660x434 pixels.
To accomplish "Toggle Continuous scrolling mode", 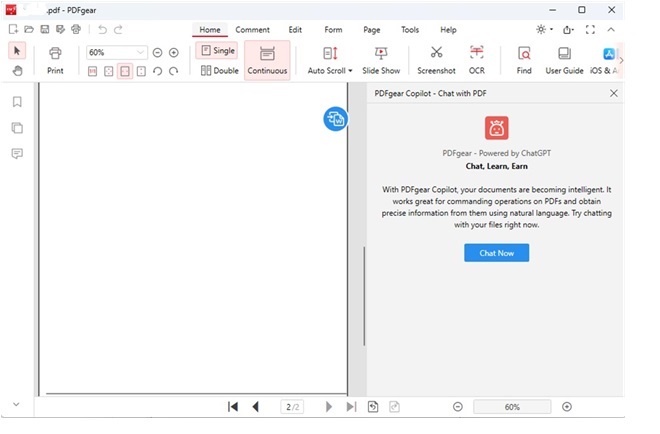I will (267, 60).
